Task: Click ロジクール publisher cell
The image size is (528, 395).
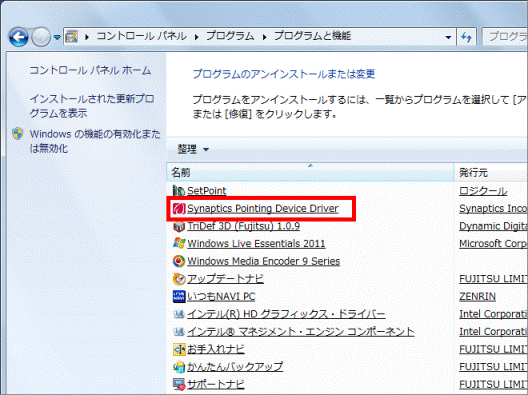Action: pos(483,191)
